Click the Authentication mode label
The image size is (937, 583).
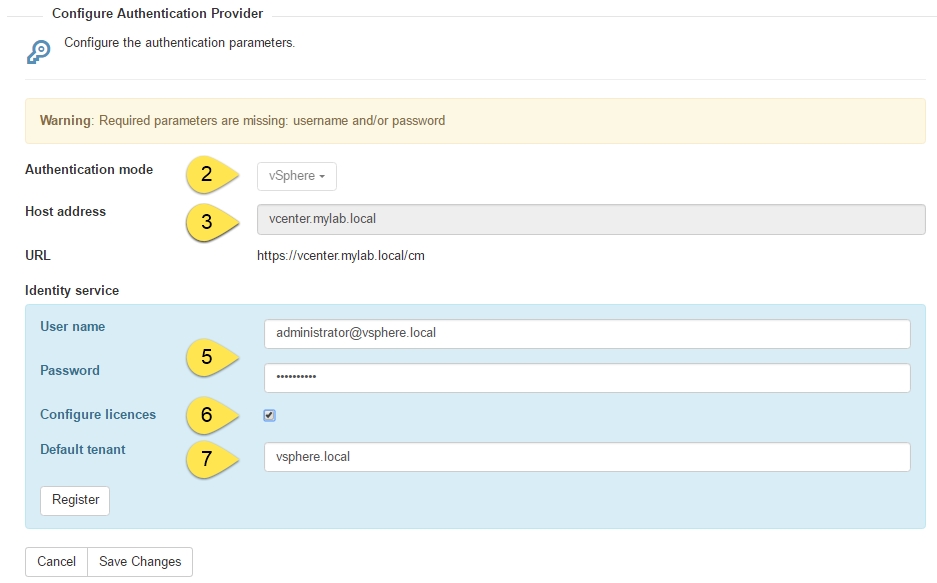(x=89, y=170)
